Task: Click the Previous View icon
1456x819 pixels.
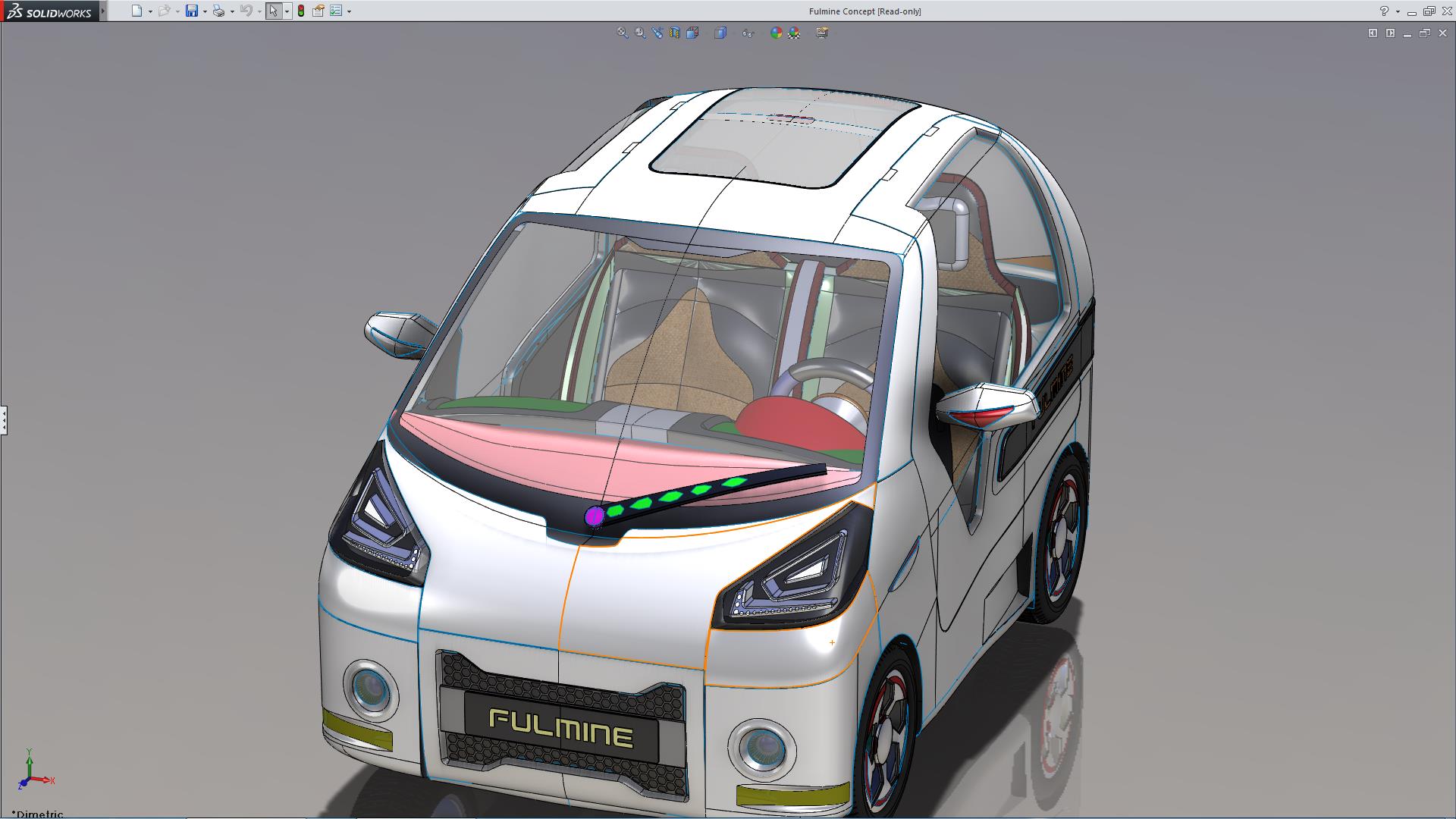Action: [657, 33]
